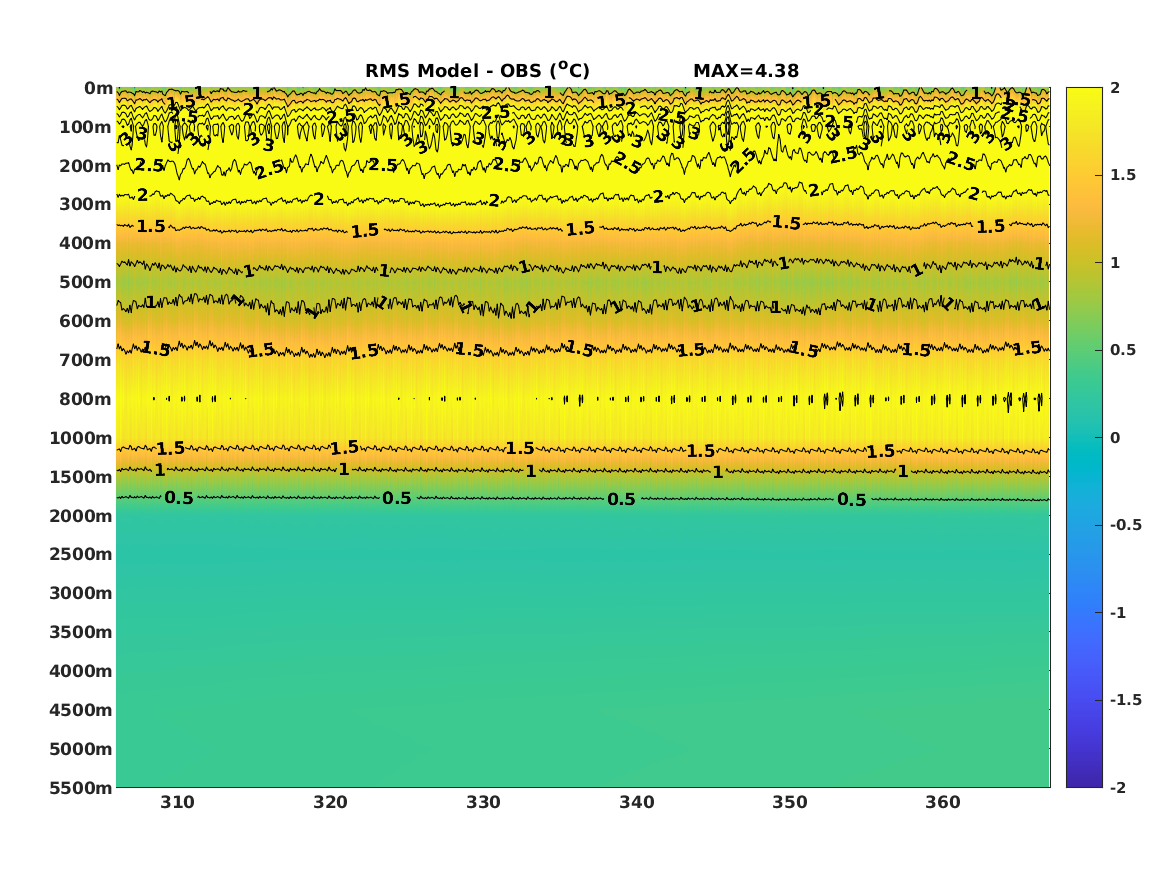This screenshot has width=1167, height=875.
Task: Click the "310" x-axis tick label
Action: coord(177,802)
